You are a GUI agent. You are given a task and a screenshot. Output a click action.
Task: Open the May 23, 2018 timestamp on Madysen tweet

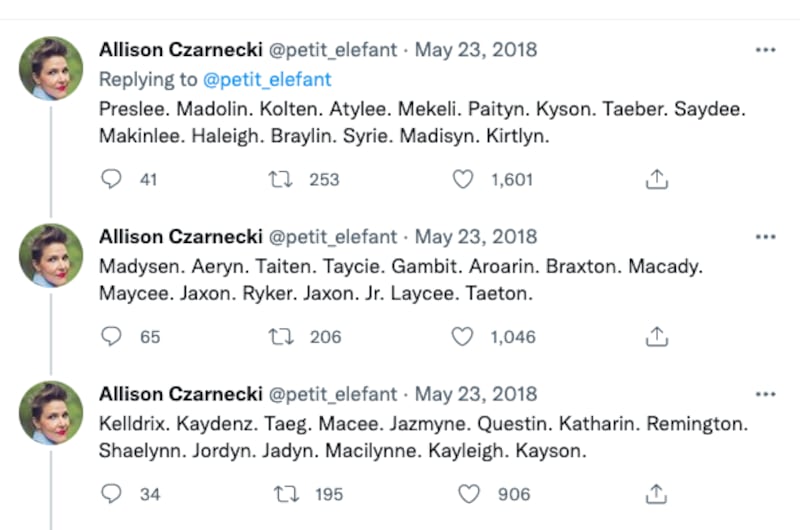click(x=475, y=237)
